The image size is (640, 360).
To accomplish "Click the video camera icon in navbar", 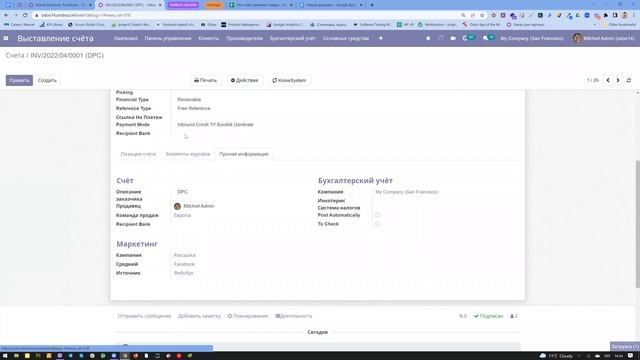I will coord(453,38).
